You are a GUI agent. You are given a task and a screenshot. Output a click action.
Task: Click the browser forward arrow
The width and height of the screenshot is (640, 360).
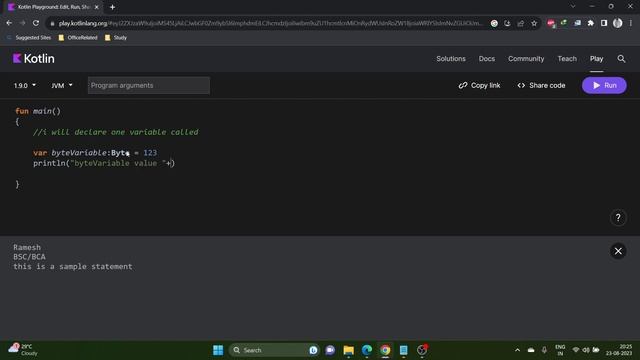(x=22, y=23)
